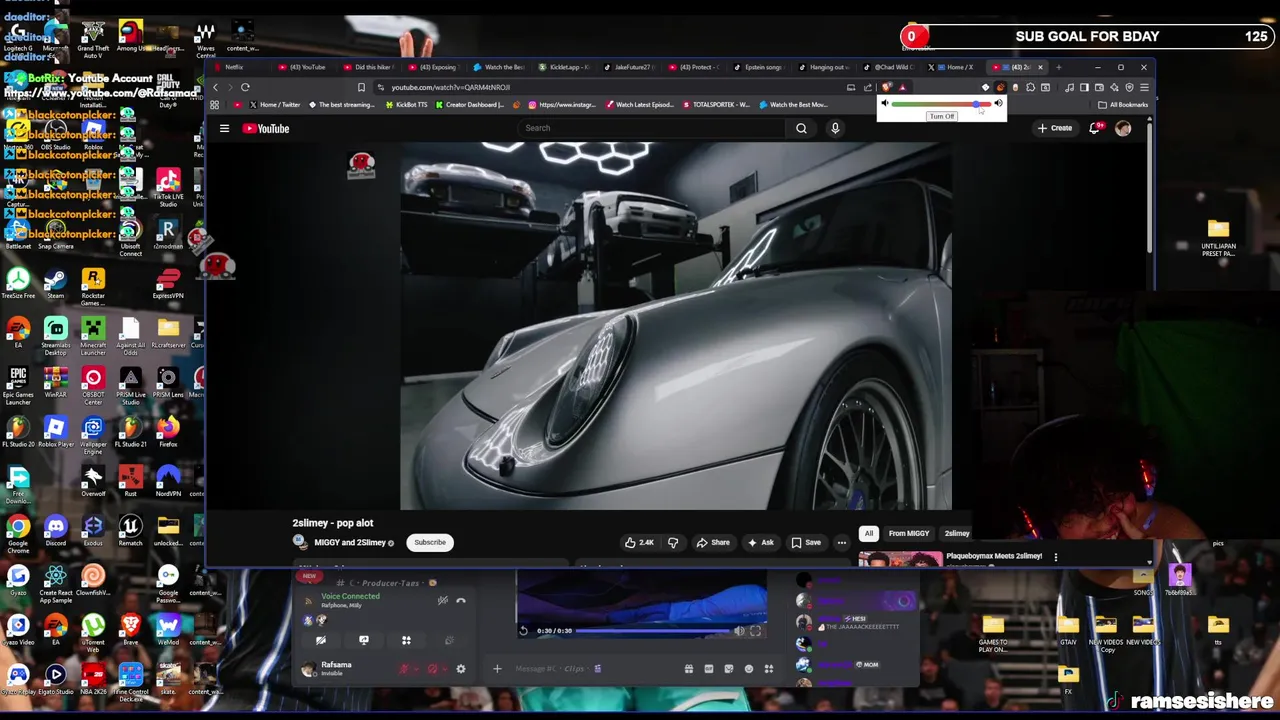Open the Minecraft Launcher desktop shortcut
The image size is (1280, 720).
[x=93, y=335]
